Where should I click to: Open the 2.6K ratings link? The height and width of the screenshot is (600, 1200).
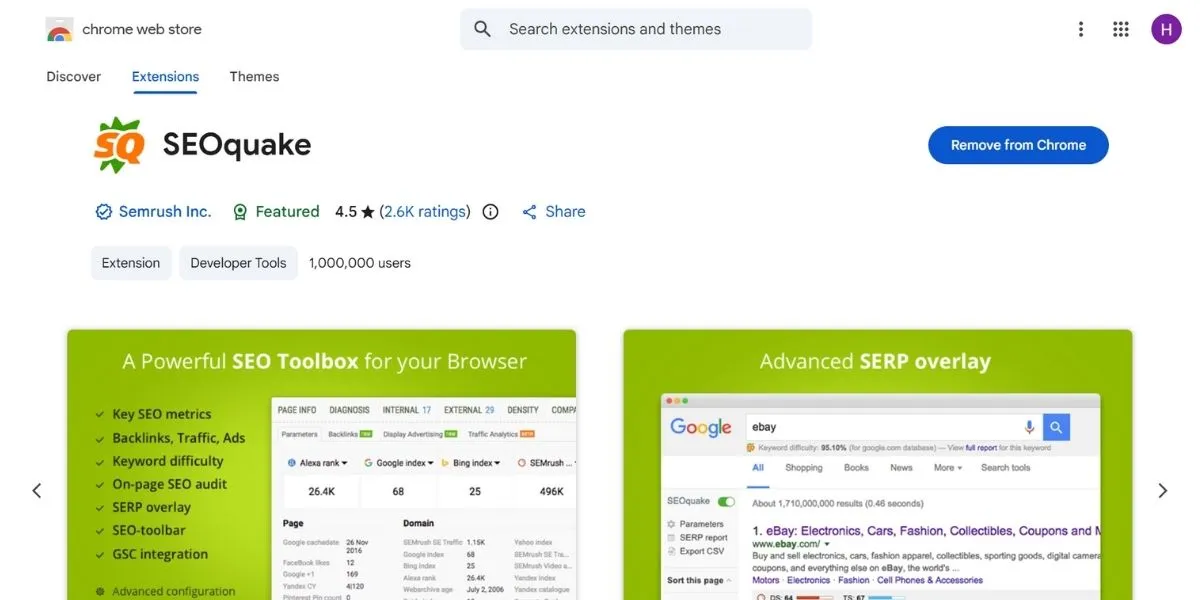[x=424, y=211]
